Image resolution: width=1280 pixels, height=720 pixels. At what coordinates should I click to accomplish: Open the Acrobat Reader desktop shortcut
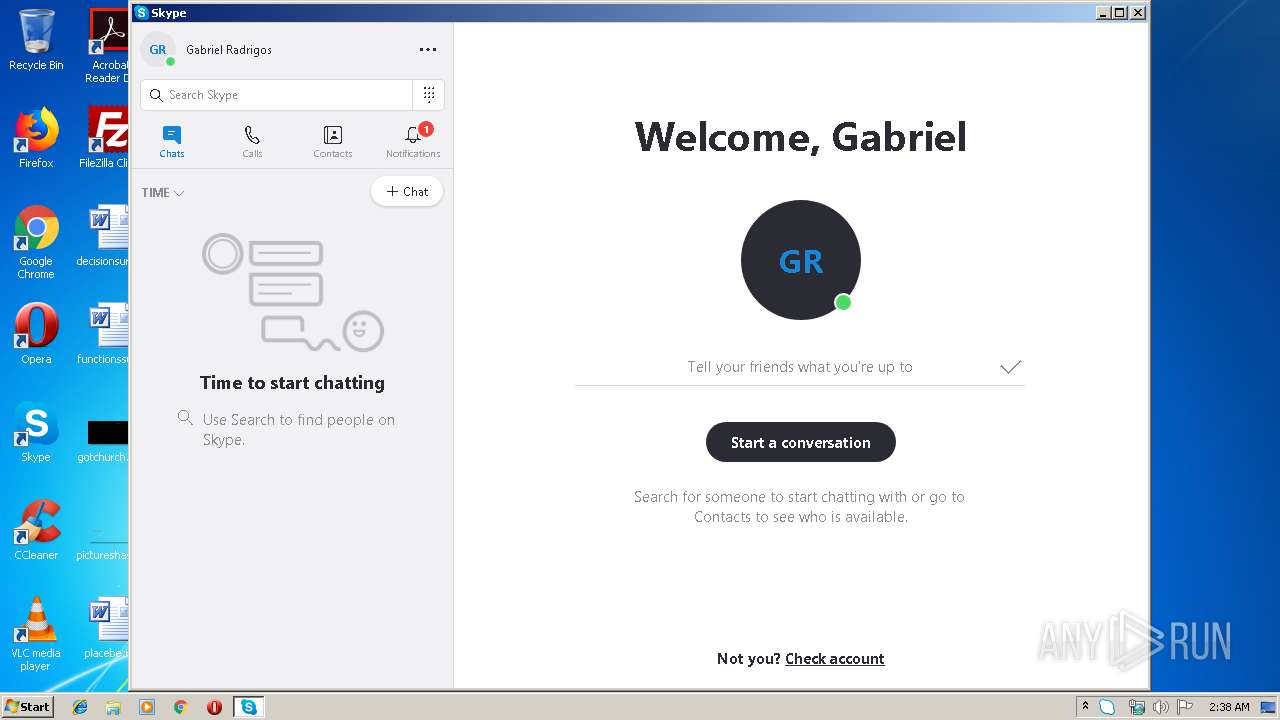click(x=108, y=46)
